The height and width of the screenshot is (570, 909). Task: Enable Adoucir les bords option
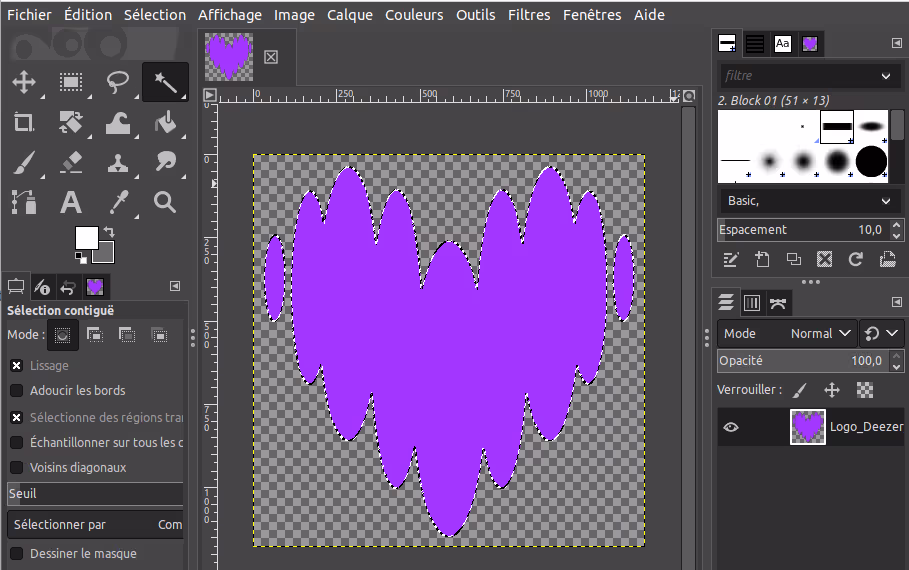(17, 391)
